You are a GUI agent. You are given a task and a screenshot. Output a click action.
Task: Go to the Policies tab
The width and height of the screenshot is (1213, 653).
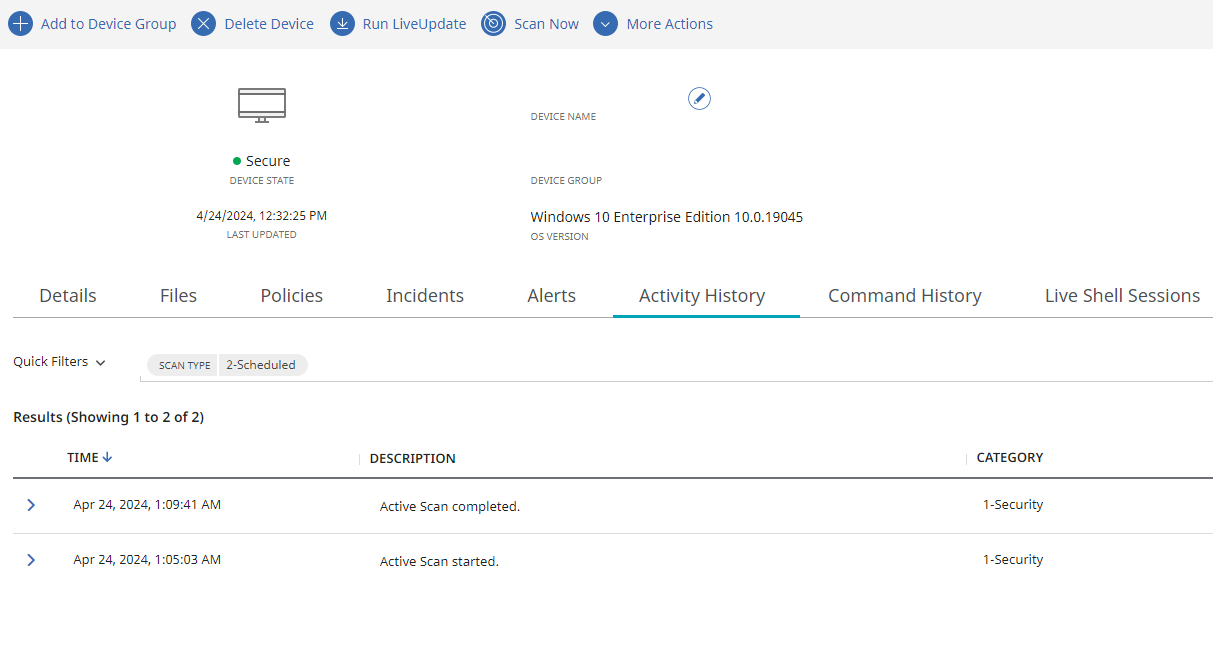(x=291, y=296)
